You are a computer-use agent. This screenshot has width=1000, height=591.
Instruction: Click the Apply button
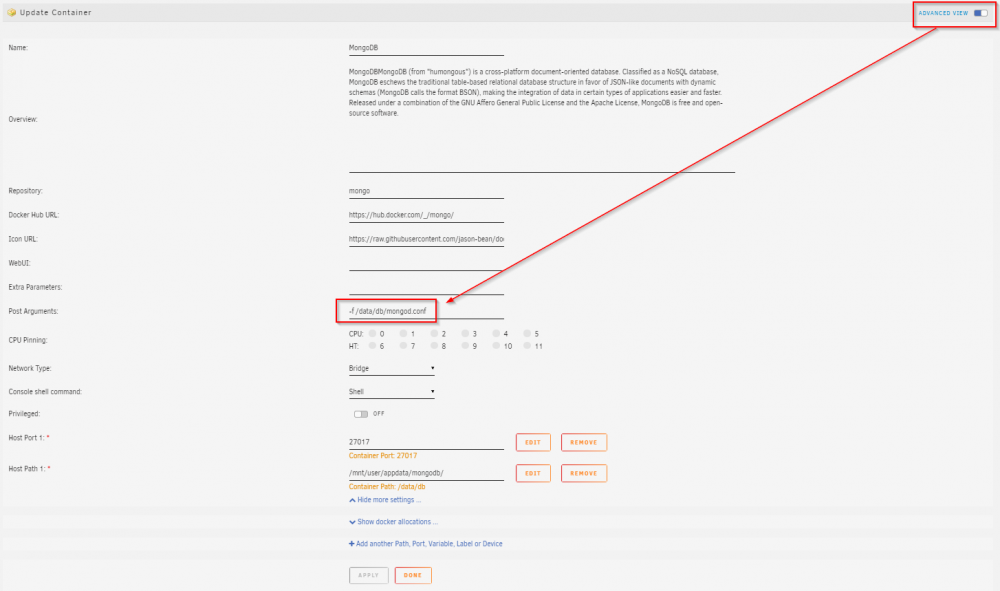(x=369, y=575)
